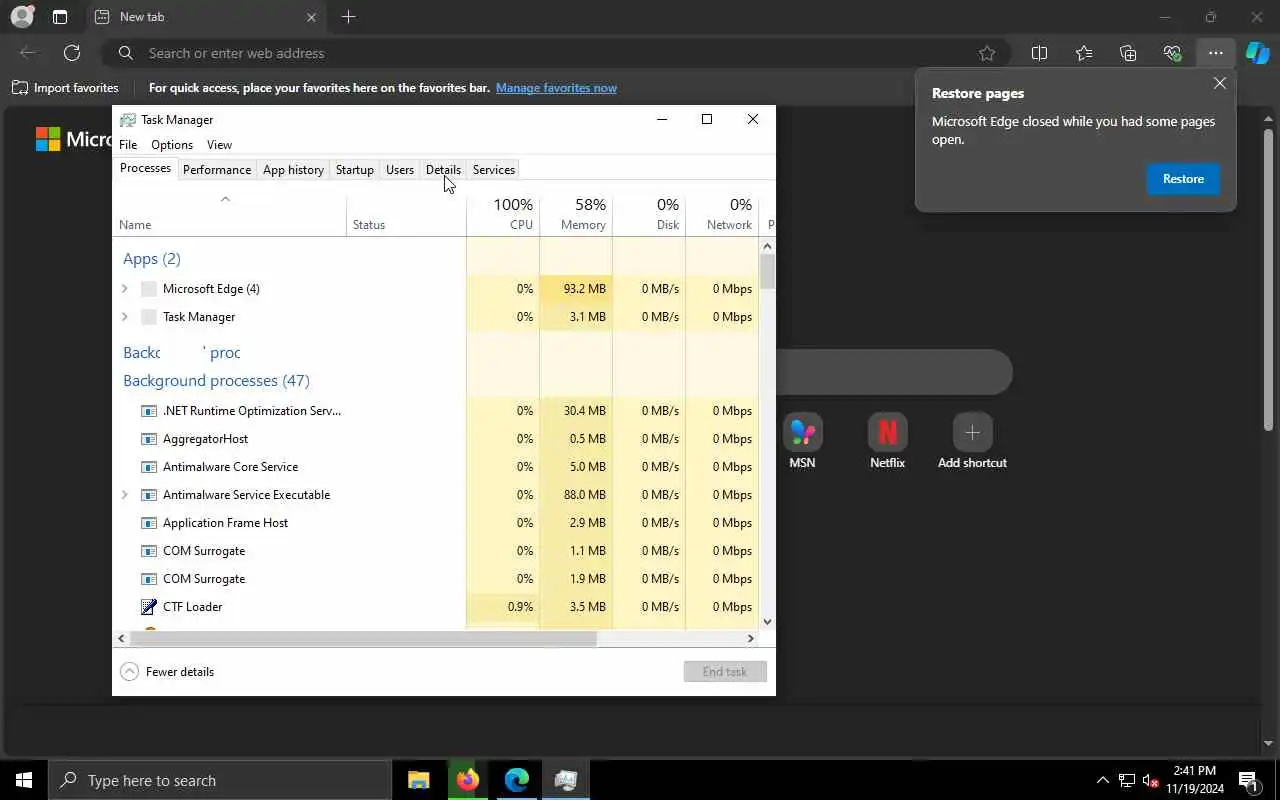The image size is (1280, 800).
Task: Close the New tab tab
Action: point(311,17)
